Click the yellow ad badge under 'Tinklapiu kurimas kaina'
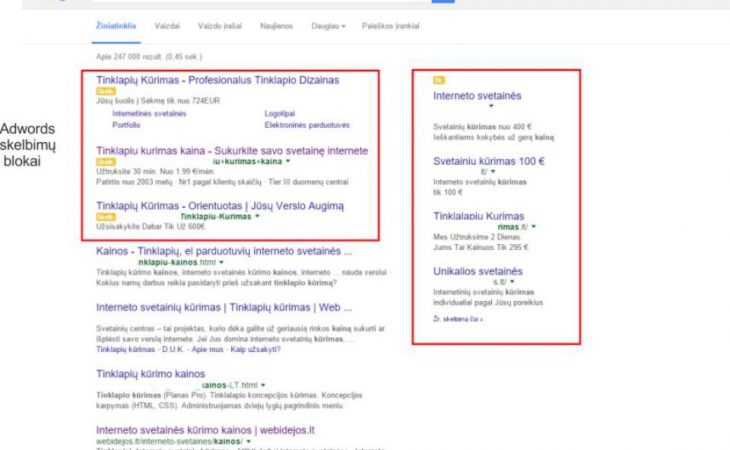The width and height of the screenshot is (730, 450). pos(106,162)
